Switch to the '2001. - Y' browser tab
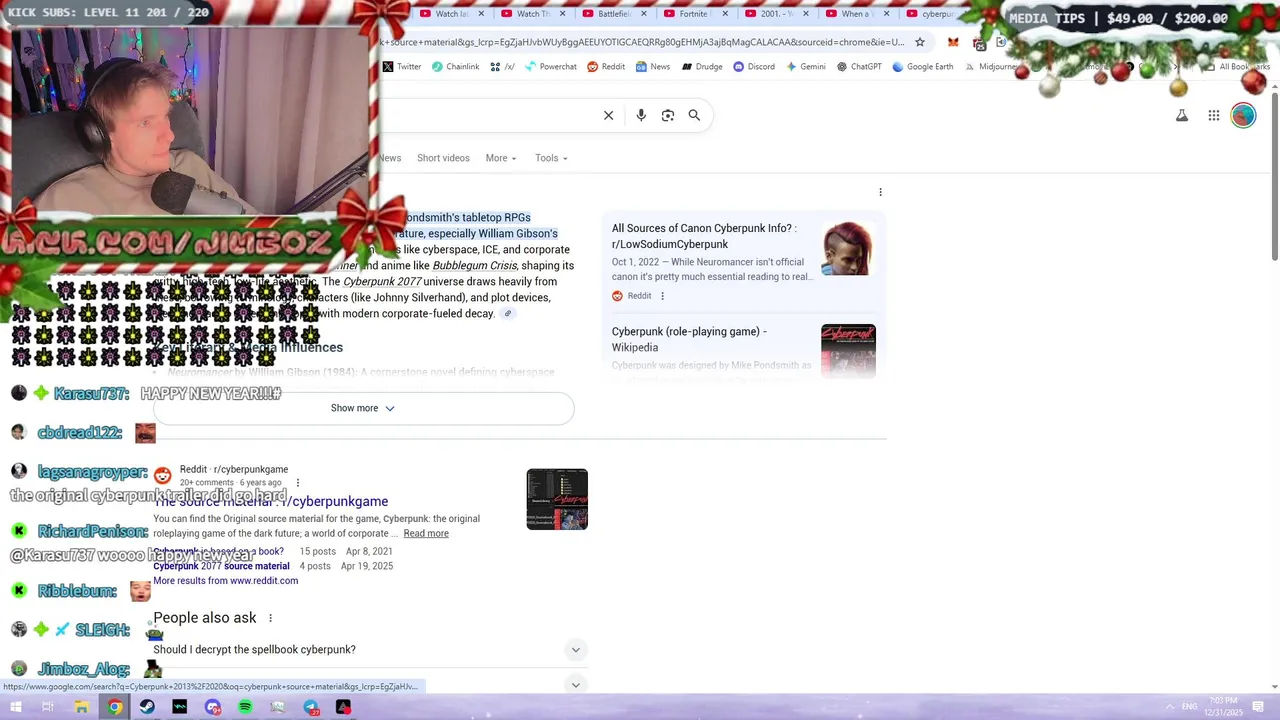 click(775, 14)
